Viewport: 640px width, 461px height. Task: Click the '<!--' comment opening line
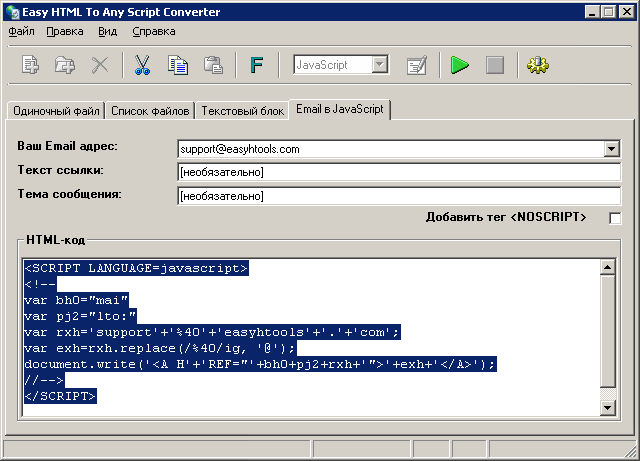point(40,284)
